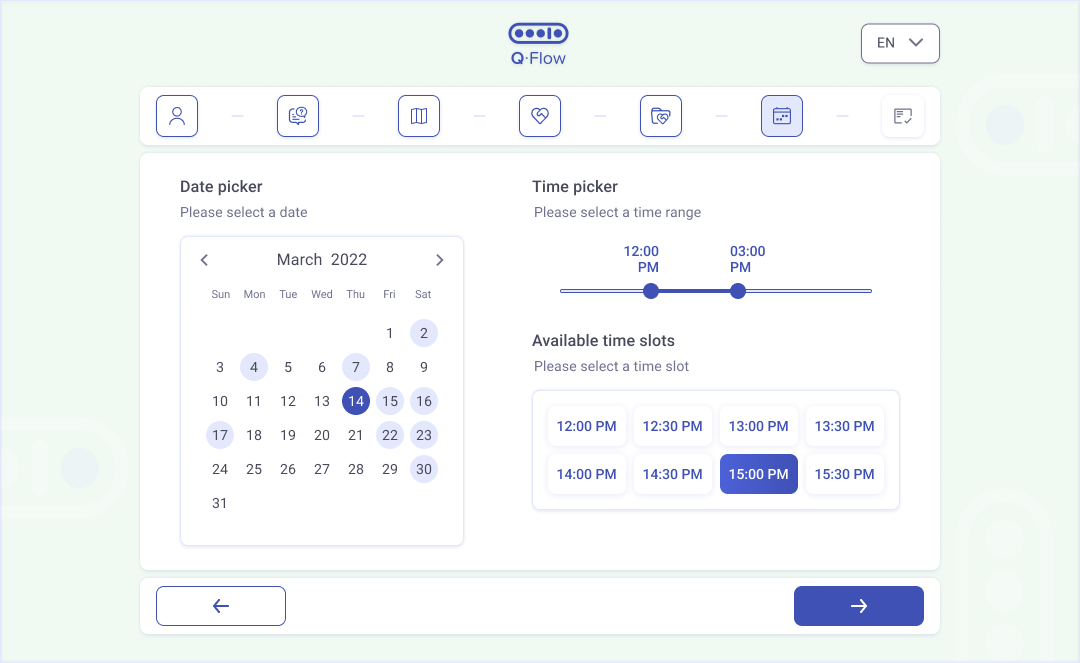Viewport: 1080px width, 663px height.
Task: Go to previous month in calendar
Action: point(204,260)
